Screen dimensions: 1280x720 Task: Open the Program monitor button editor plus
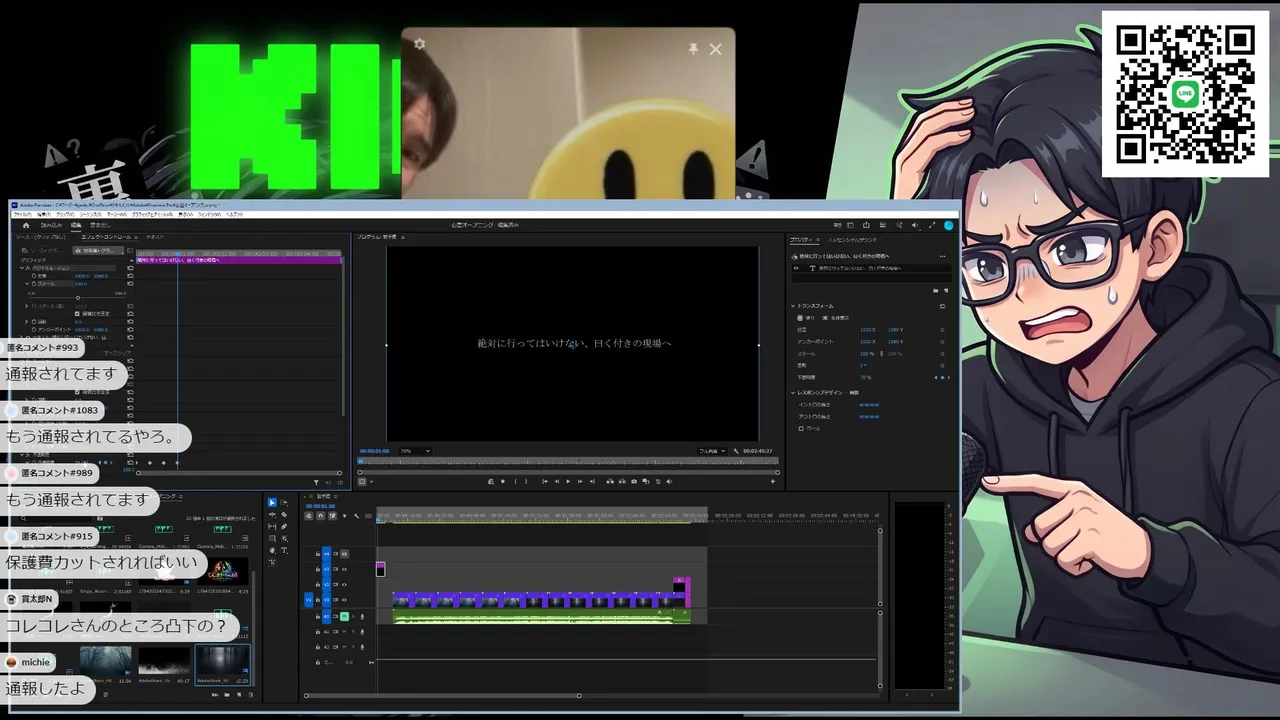pyautogui.click(x=772, y=481)
